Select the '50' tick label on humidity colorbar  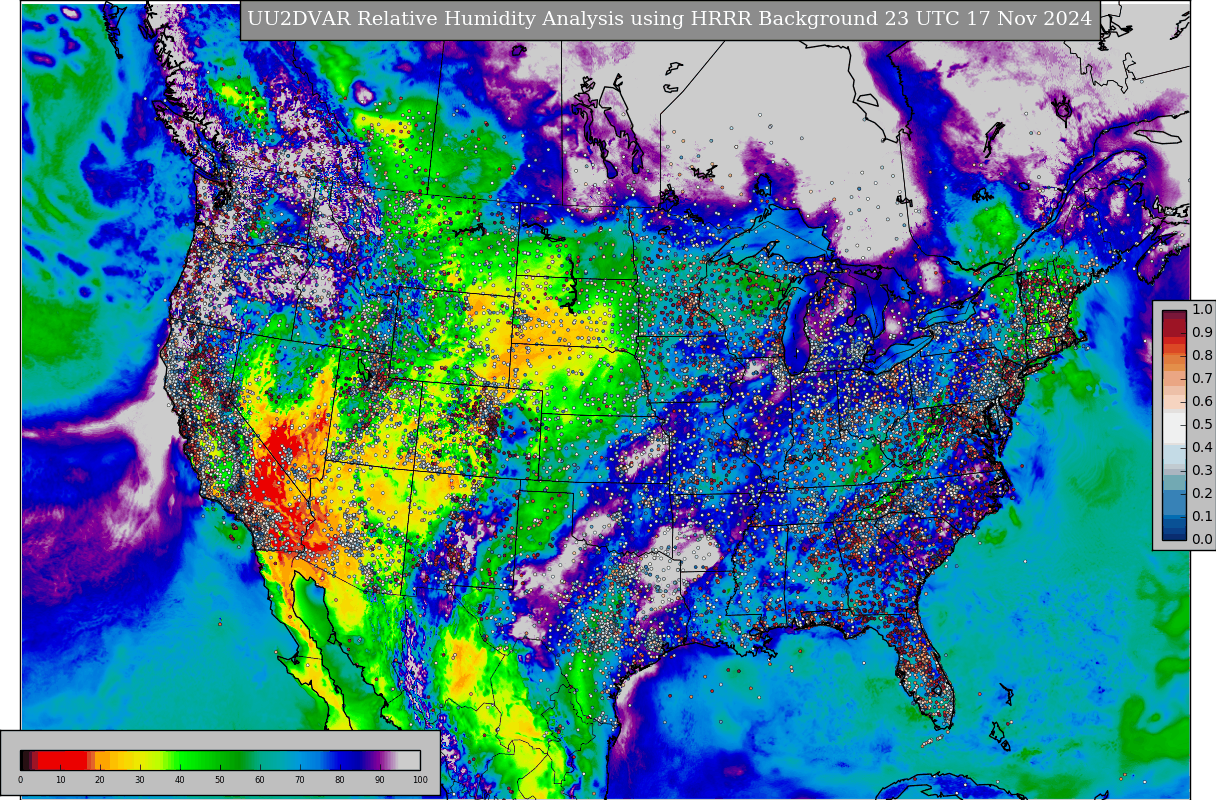pos(220,780)
